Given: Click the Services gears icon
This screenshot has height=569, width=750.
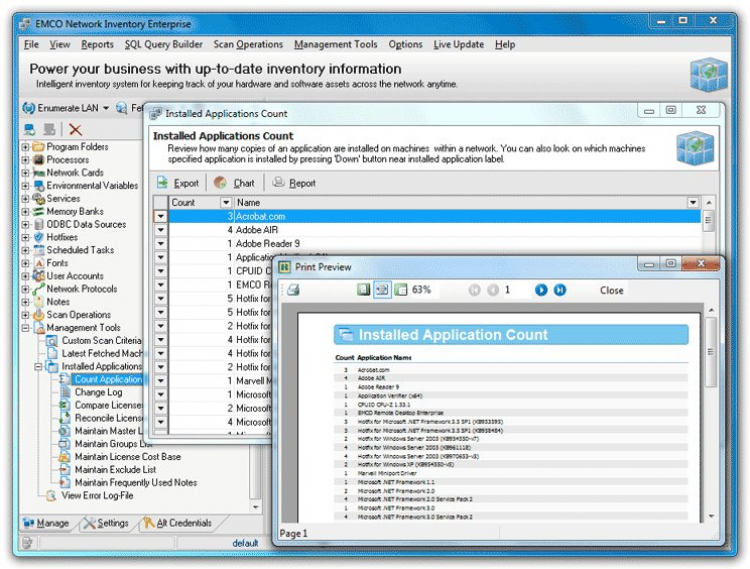Looking at the screenshot, I should point(39,198).
